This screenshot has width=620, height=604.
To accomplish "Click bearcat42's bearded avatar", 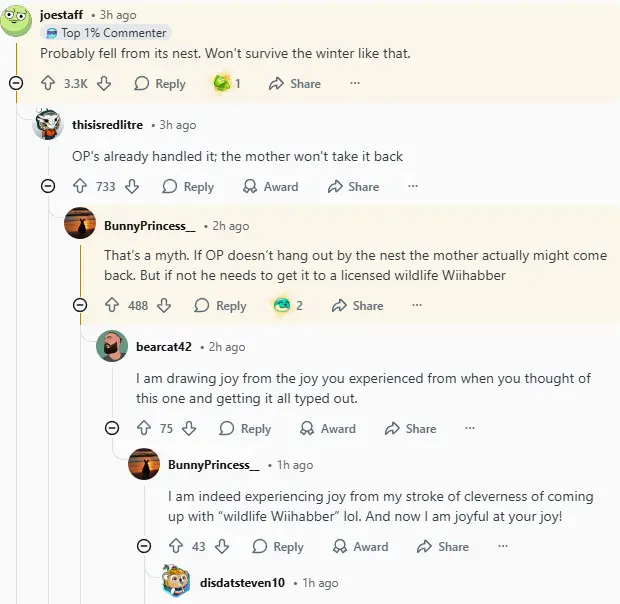I will point(112,347).
